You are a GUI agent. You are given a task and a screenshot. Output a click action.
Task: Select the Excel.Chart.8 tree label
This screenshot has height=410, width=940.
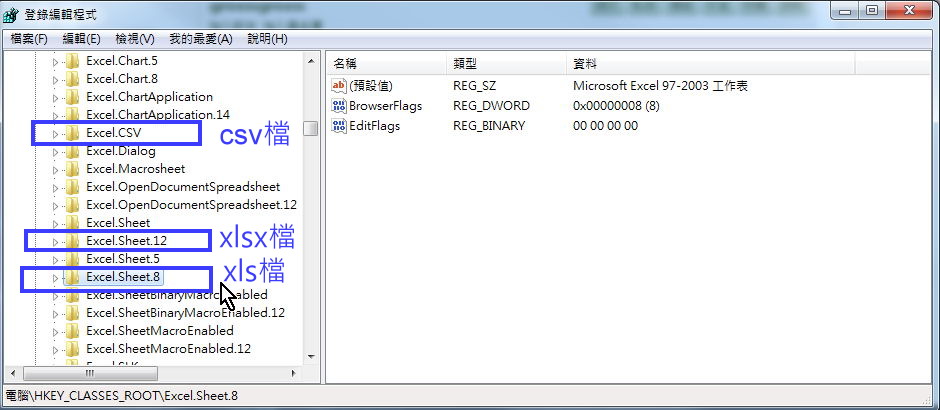[x=122, y=79]
